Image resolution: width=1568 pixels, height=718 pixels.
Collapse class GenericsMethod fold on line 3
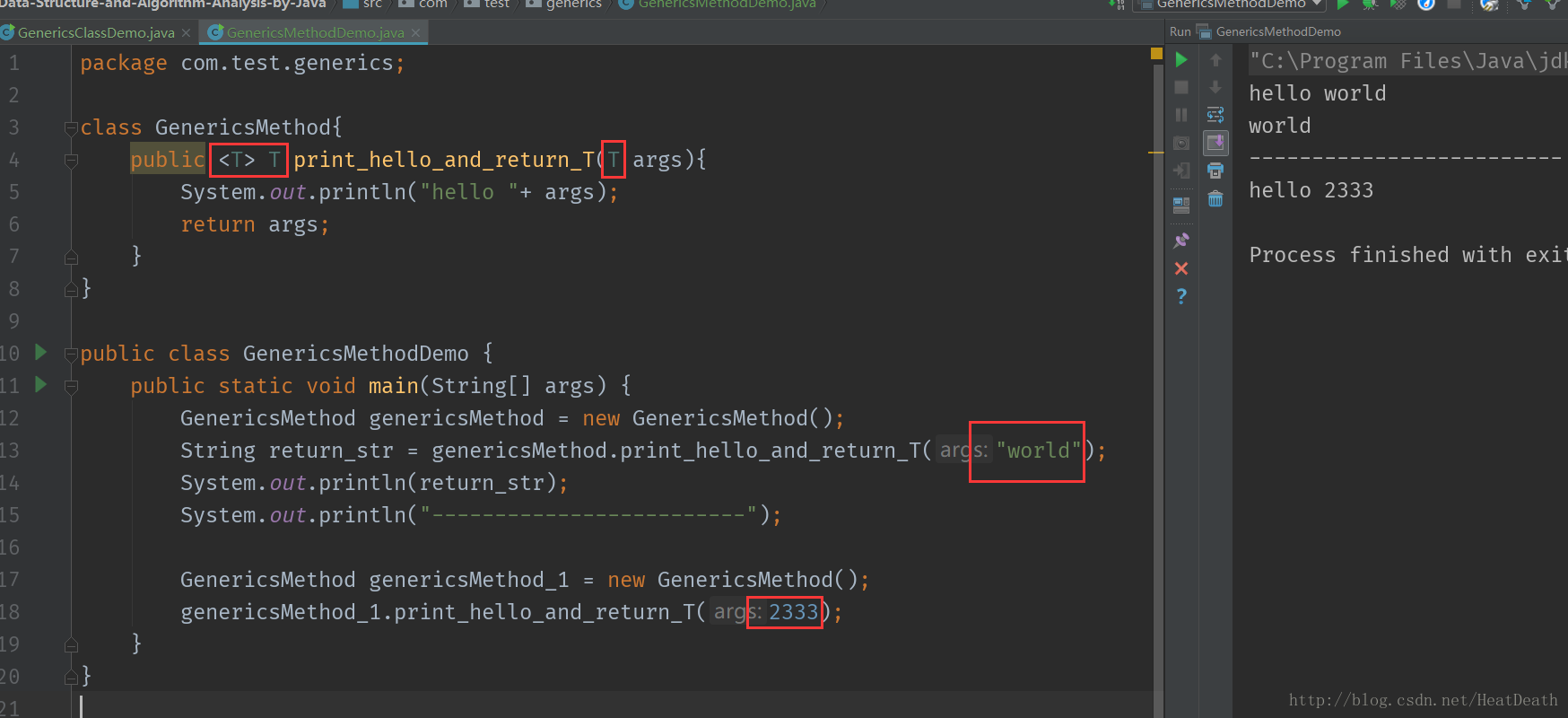(72, 128)
